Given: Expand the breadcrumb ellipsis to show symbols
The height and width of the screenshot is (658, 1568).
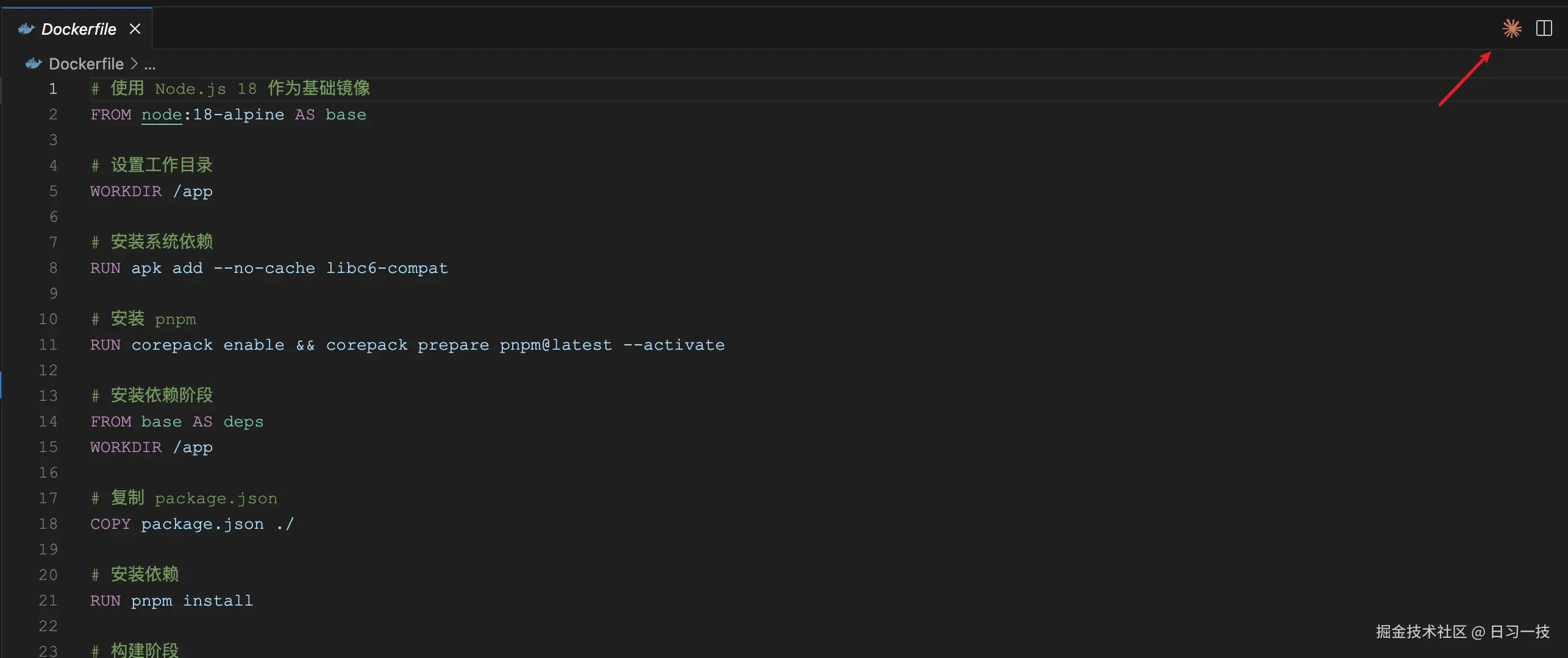Looking at the screenshot, I should coord(150,63).
